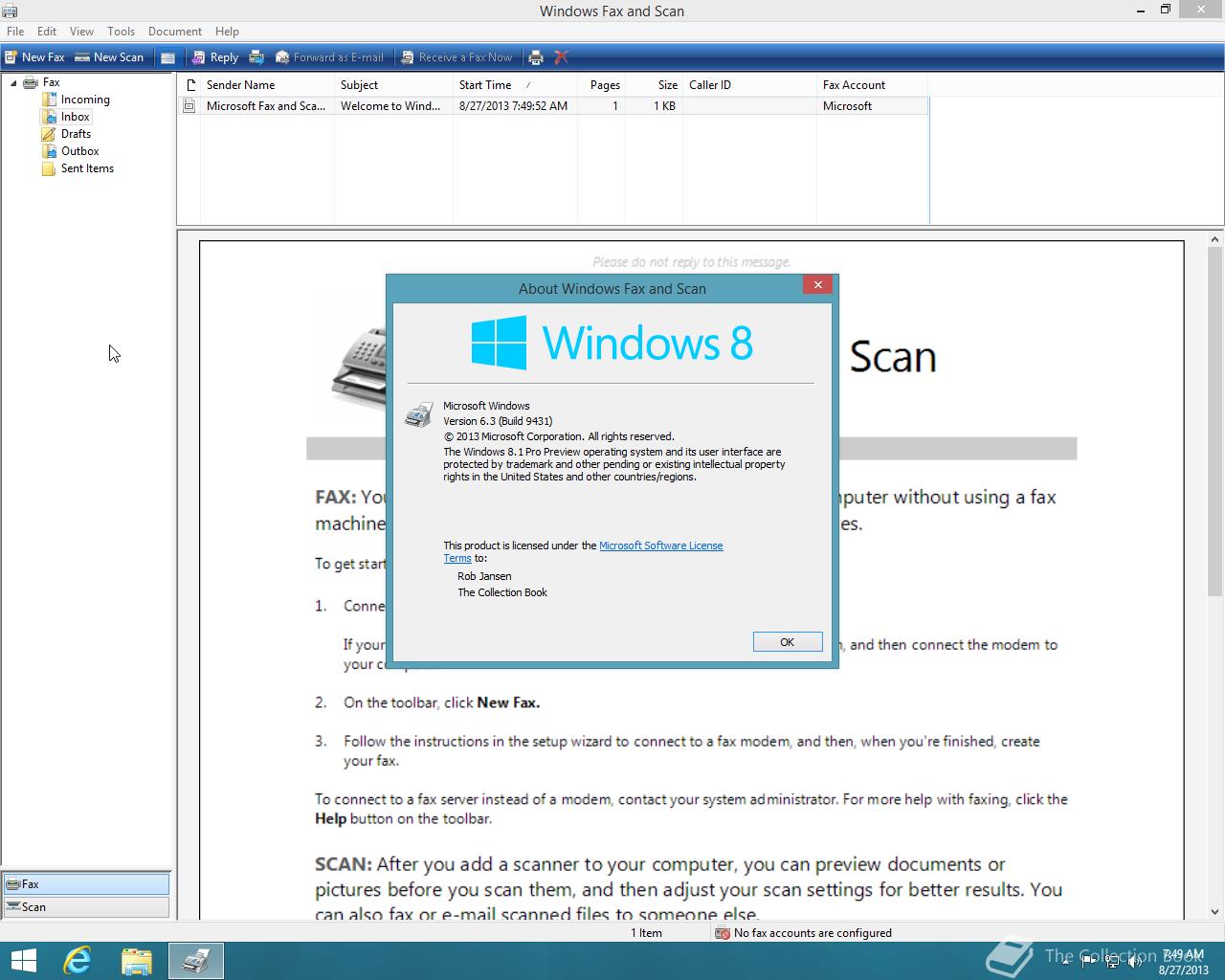Click the Outbox folder icon
The width and height of the screenshot is (1225, 980).
pyautogui.click(x=49, y=151)
